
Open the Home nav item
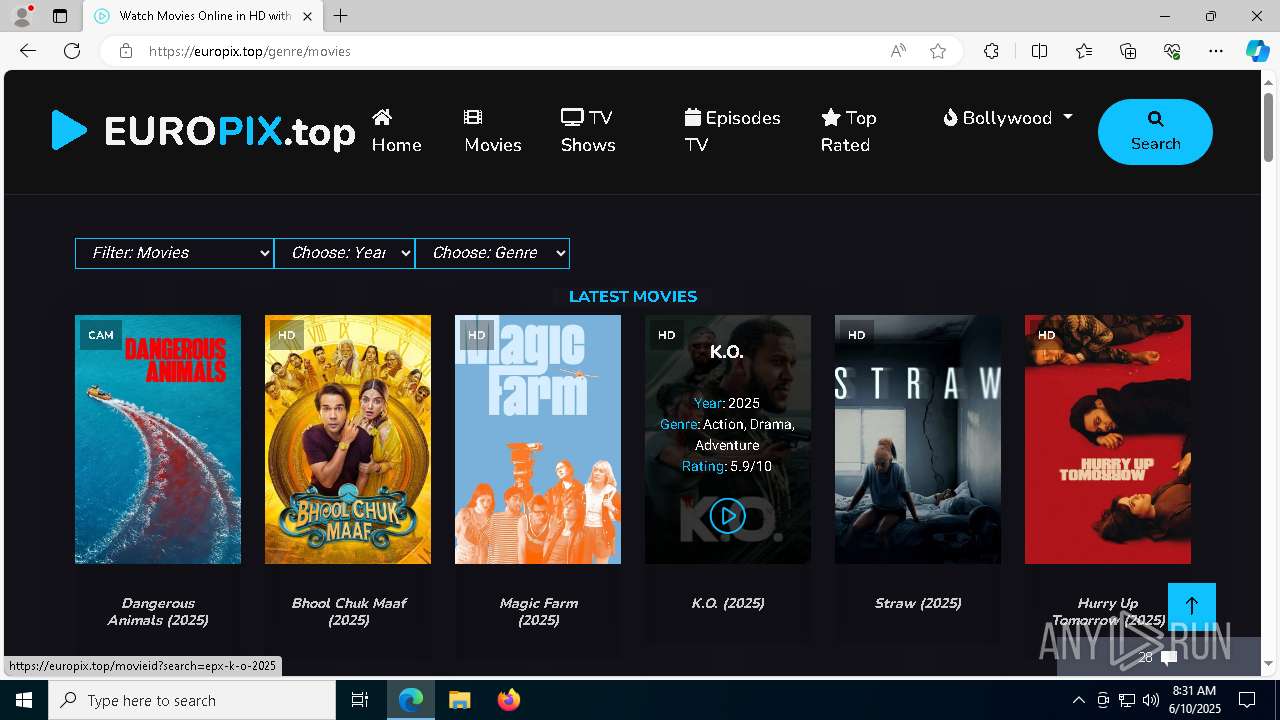tap(396, 131)
